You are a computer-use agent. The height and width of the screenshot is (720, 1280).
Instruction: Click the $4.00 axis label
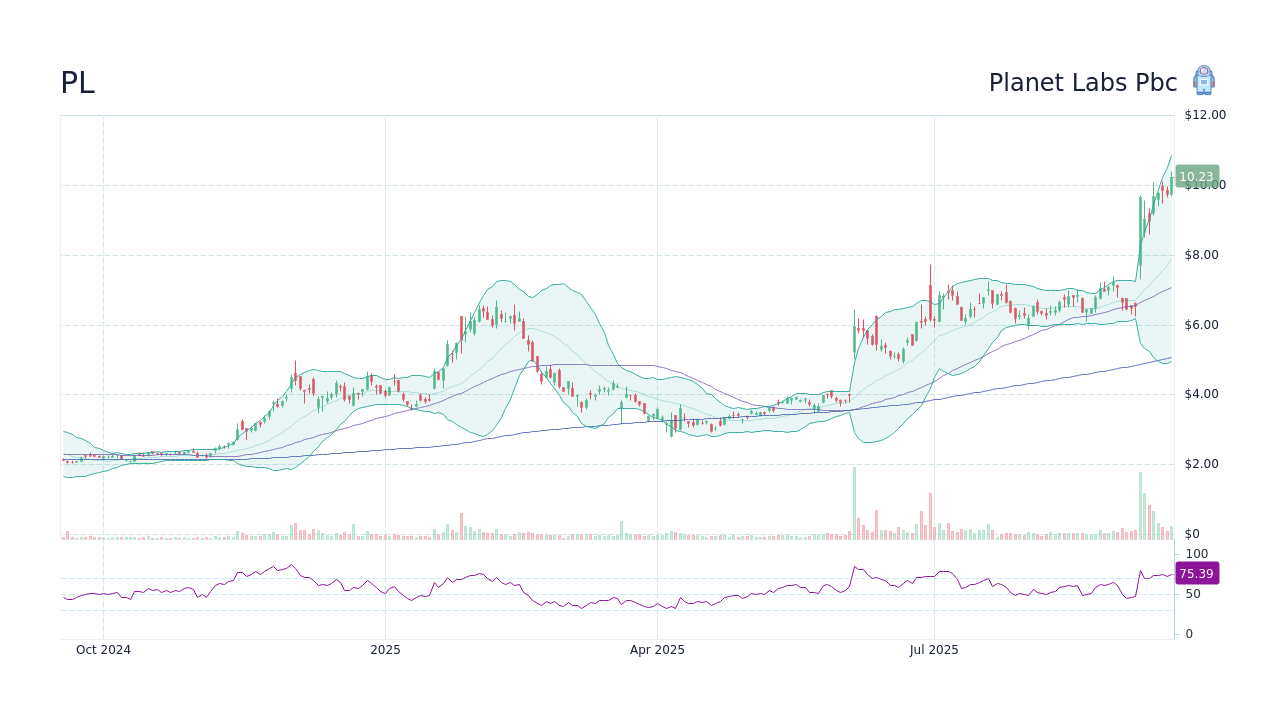[x=1201, y=393]
